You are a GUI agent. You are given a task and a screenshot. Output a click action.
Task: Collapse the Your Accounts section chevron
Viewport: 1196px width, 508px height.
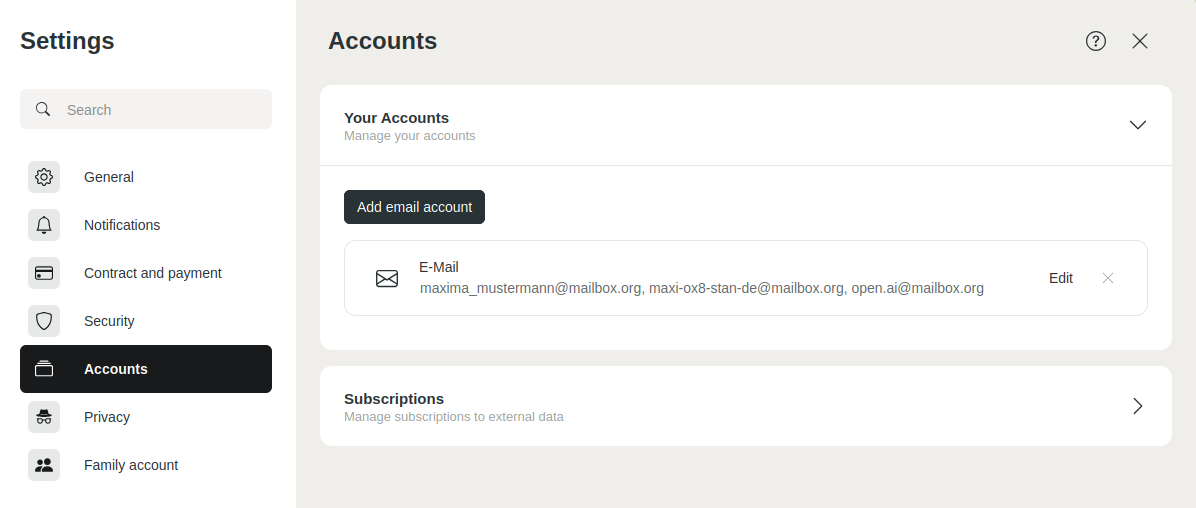1137,125
